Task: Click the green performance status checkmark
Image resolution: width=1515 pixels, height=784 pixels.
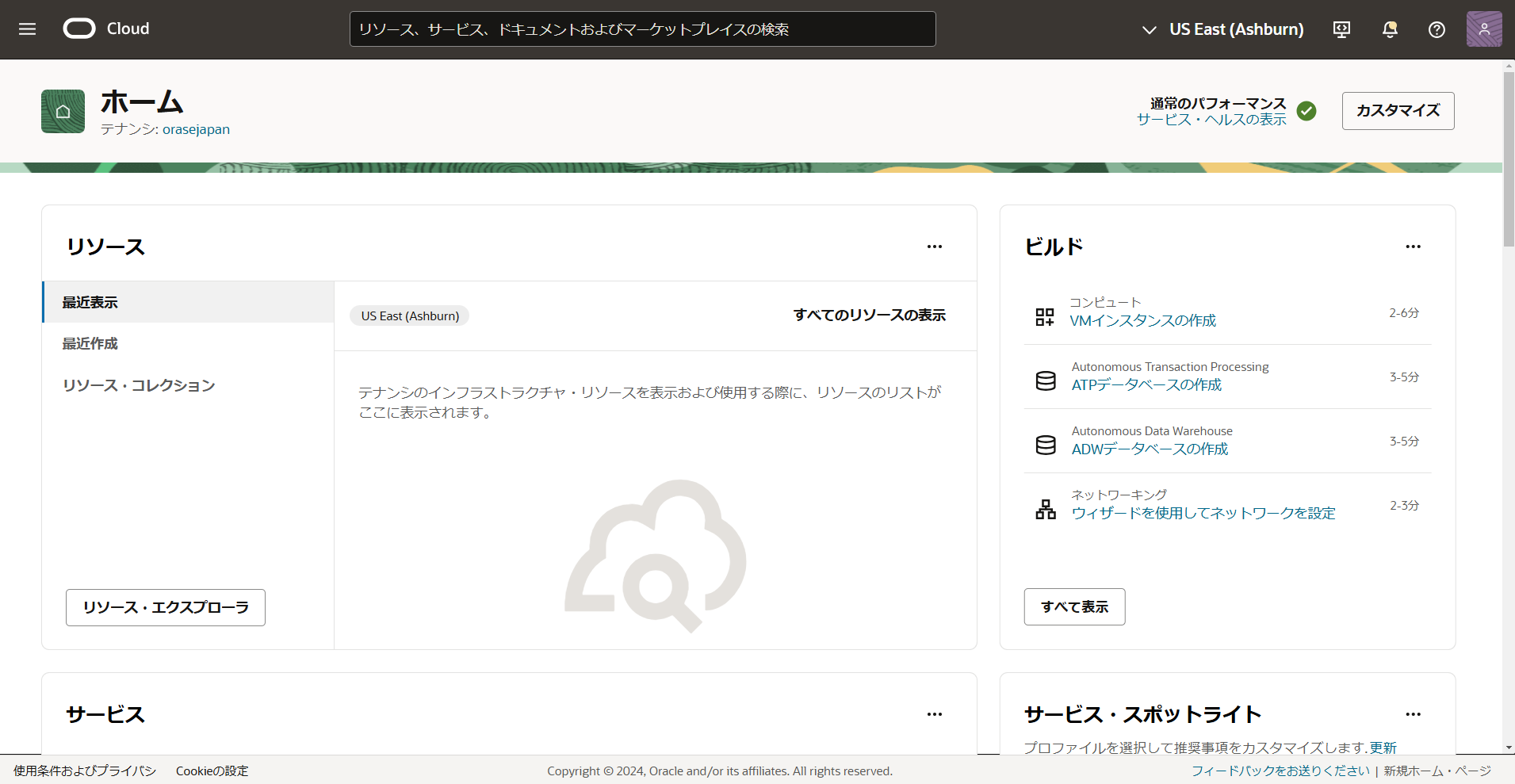Action: [1306, 111]
